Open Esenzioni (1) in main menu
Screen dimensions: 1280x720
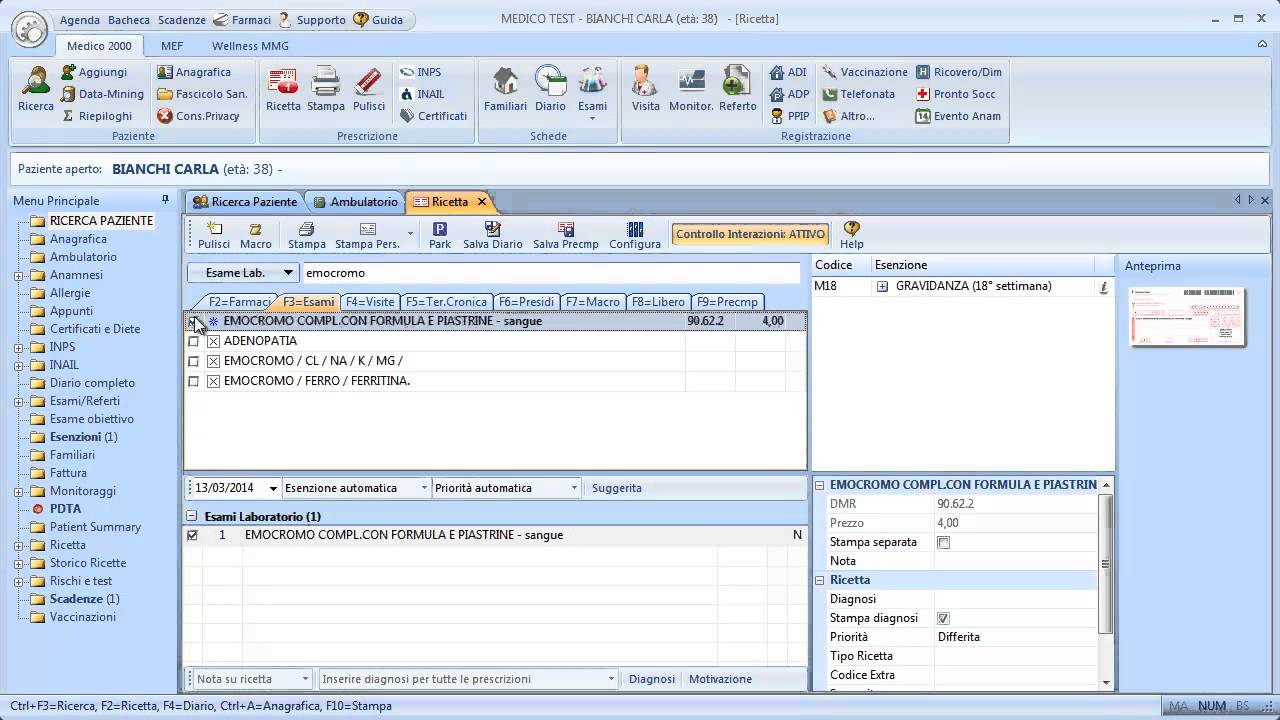83,437
